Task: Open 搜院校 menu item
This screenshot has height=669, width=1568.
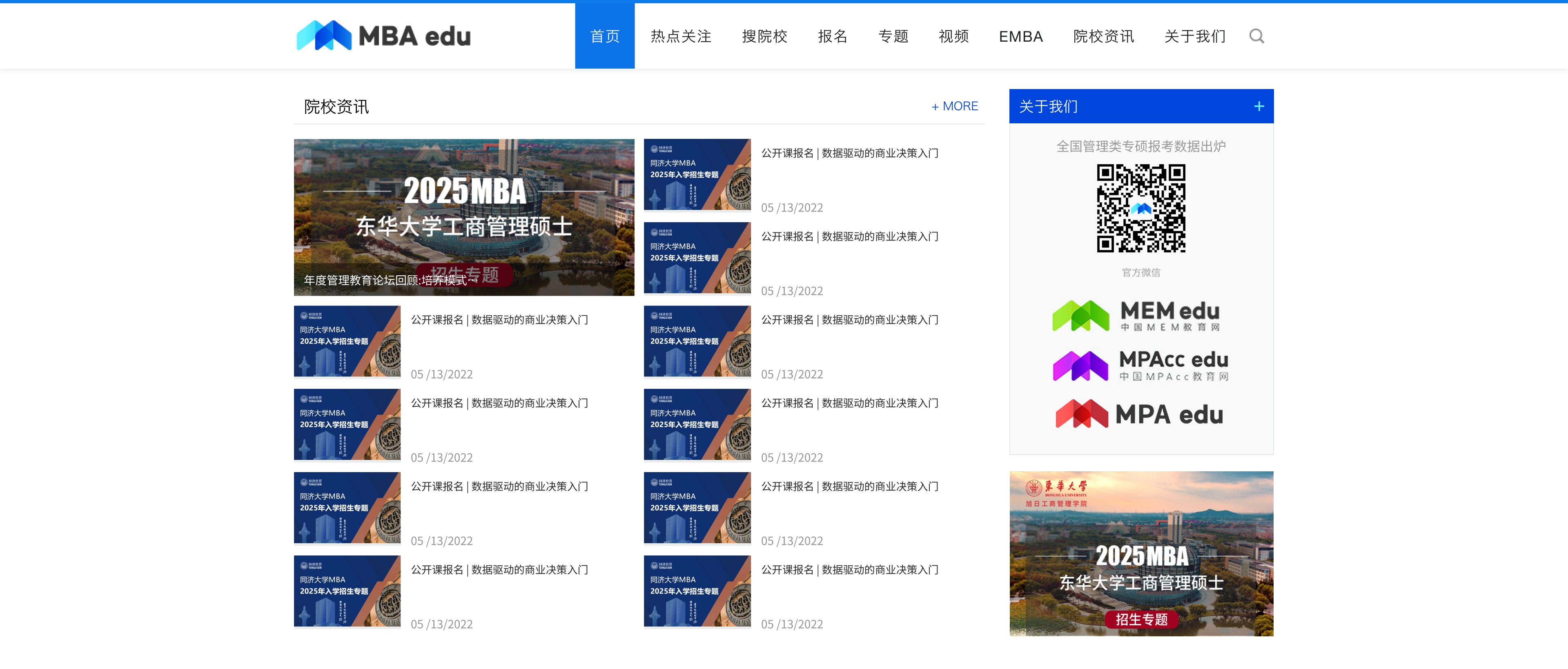Action: 764,36
